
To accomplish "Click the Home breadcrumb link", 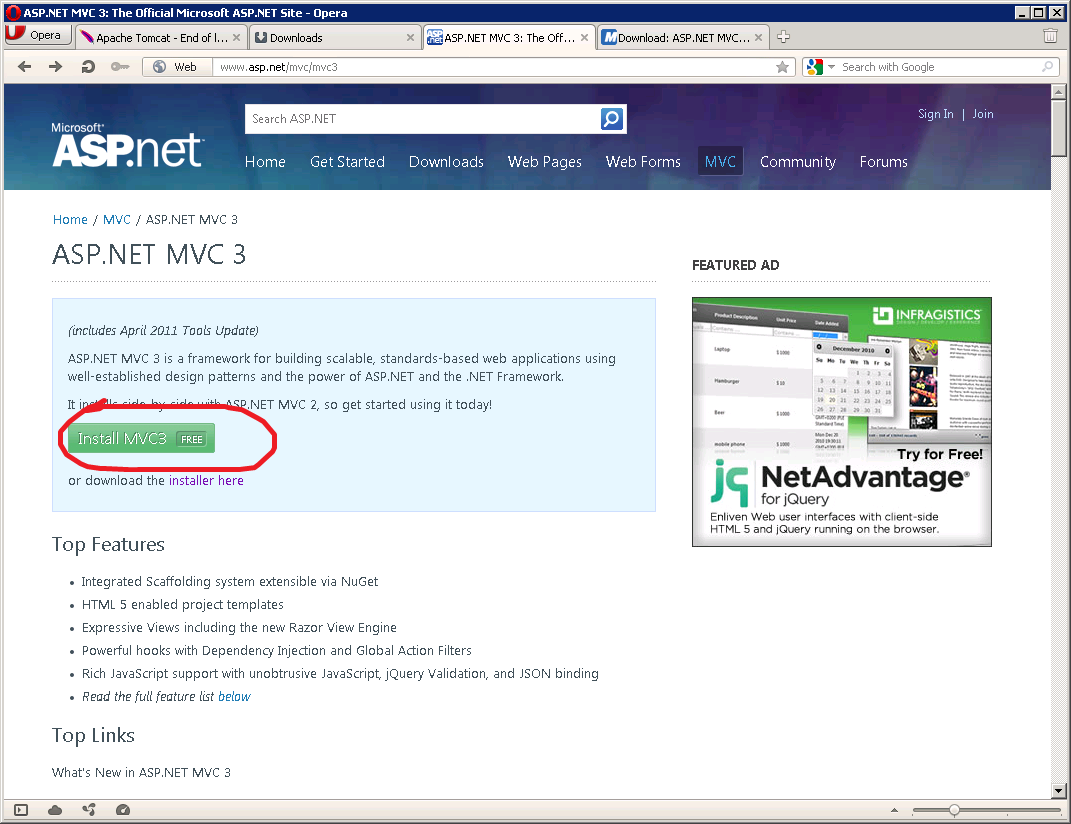I will click(x=70, y=219).
